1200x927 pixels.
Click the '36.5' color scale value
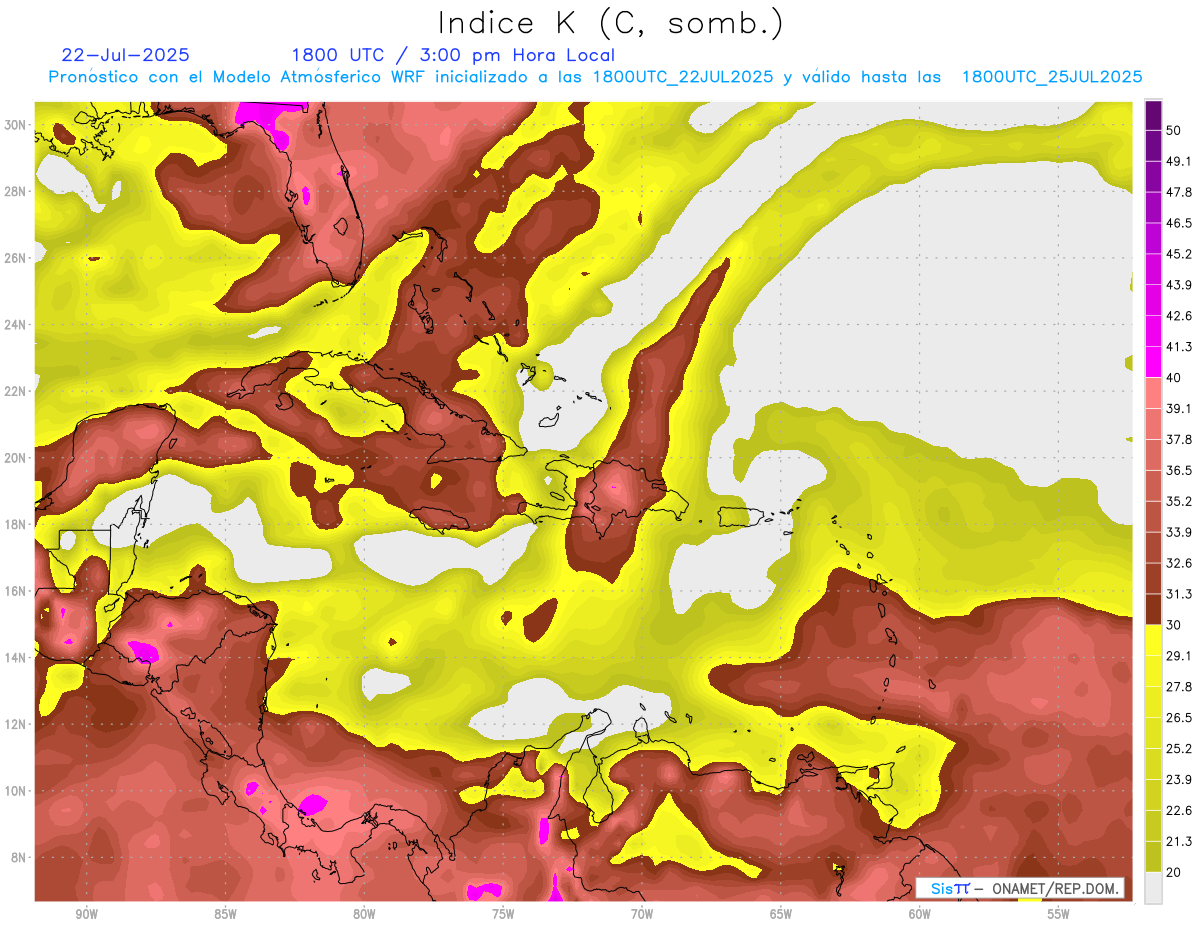coord(1178,470)
